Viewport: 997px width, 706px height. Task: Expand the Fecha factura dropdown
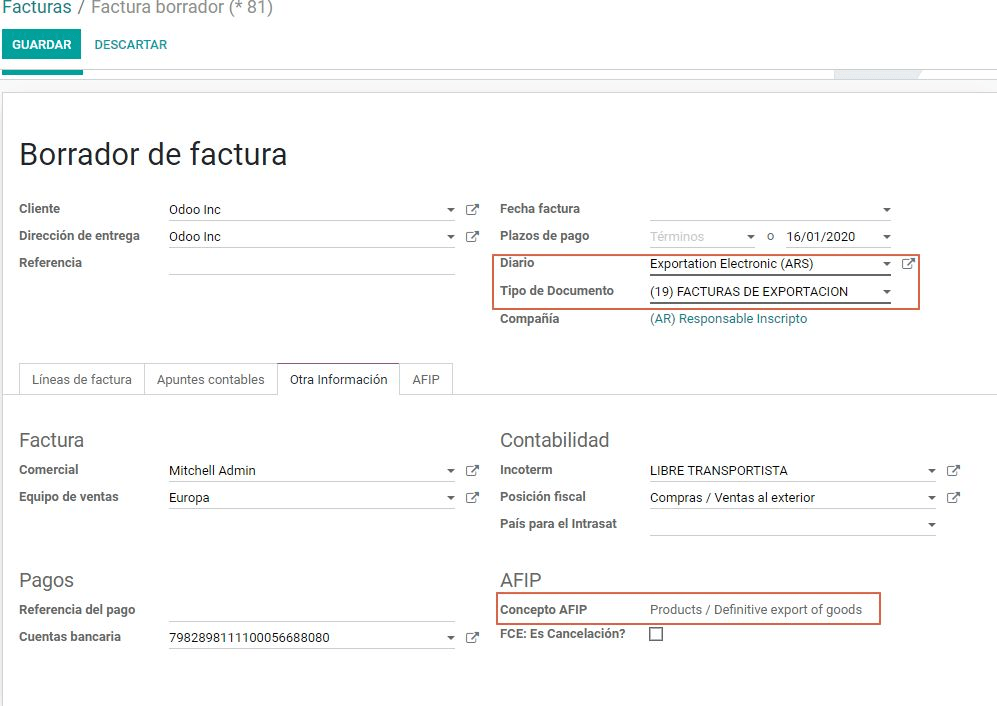pos(886,210)
